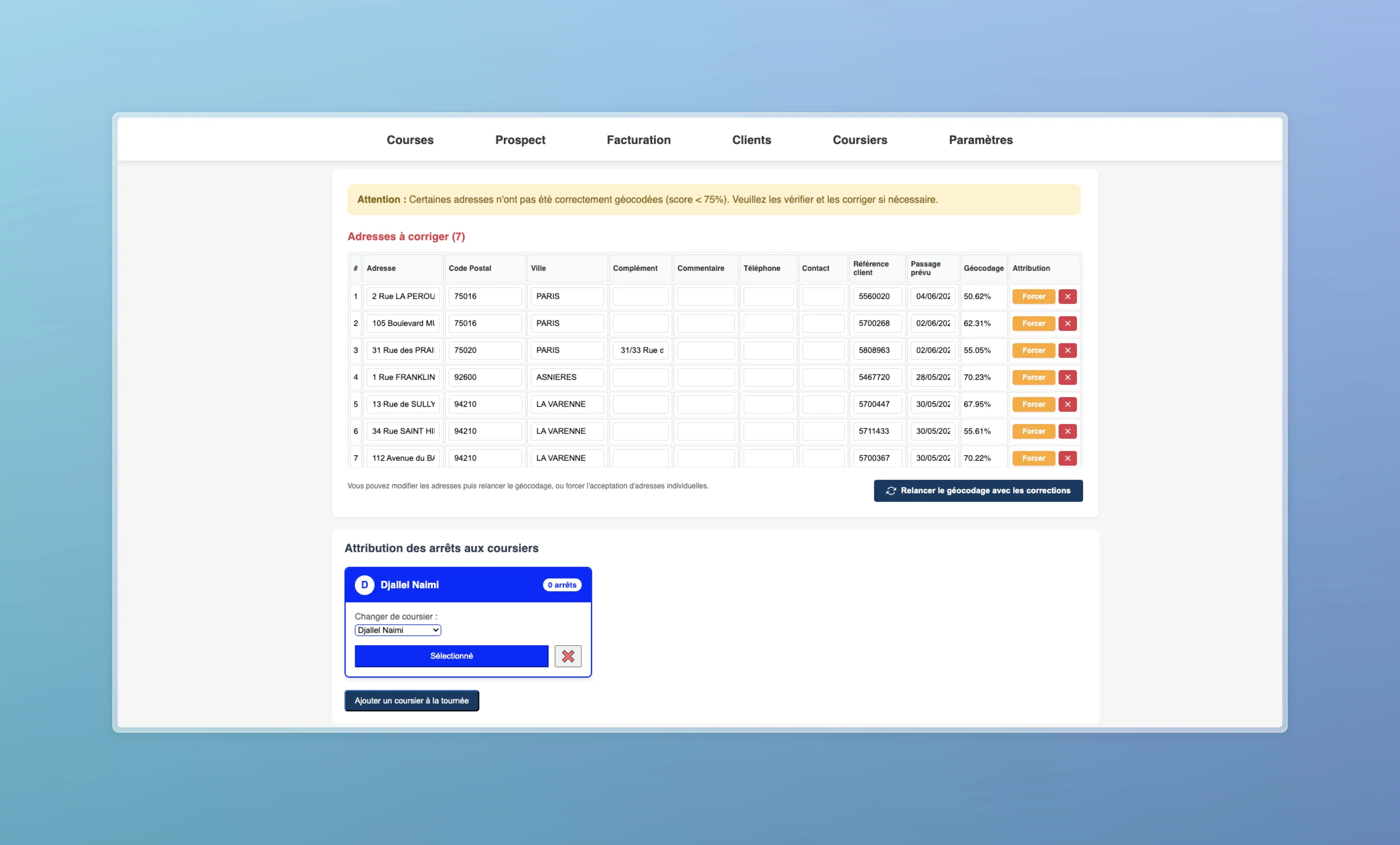The width and height of the screenshot is (1400, 845).
Task: Go to the Facturation tab
Action: click(638, 140)
